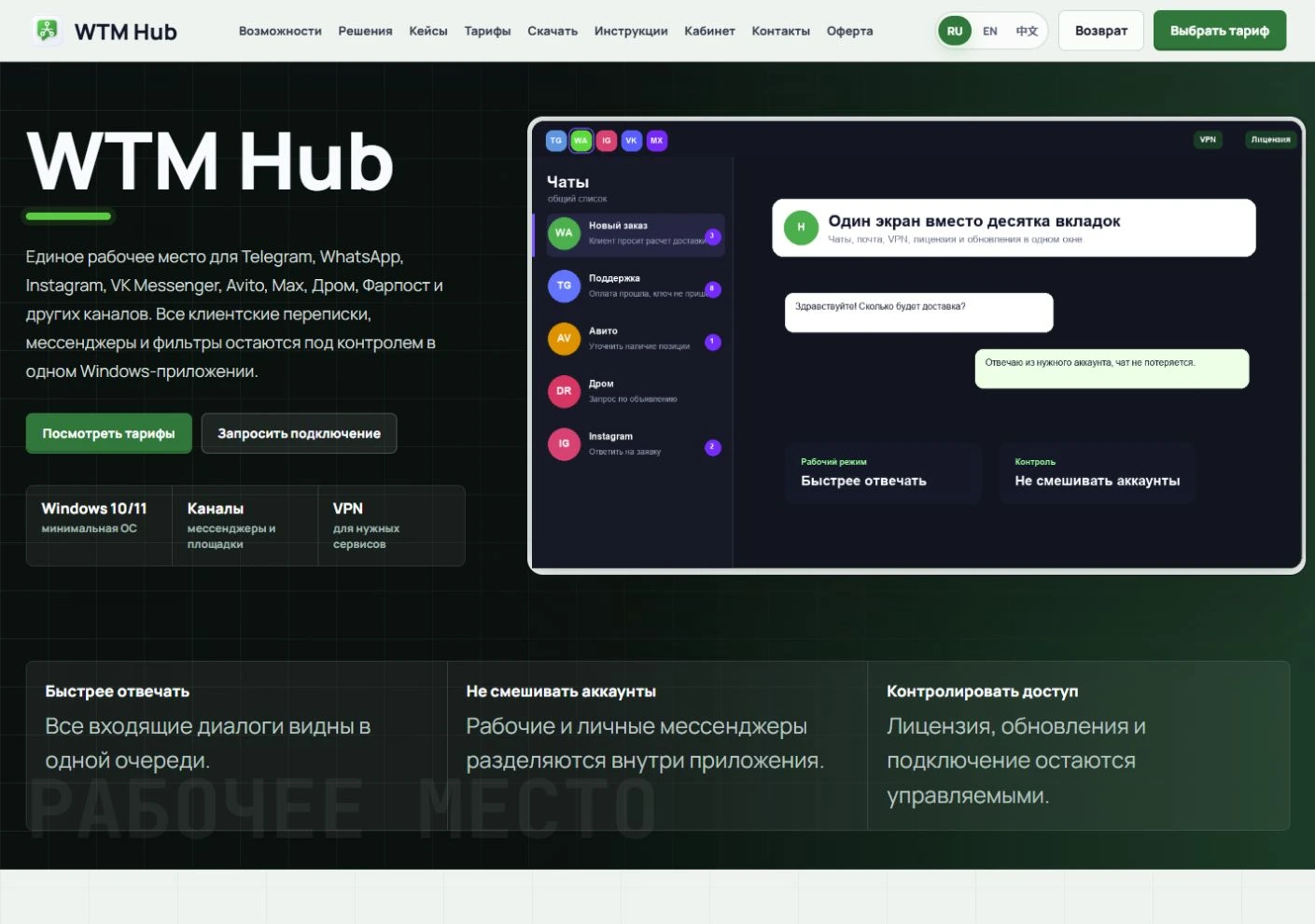Open the Решения menu item
The image size is (1315, 924).
point(365,31)
